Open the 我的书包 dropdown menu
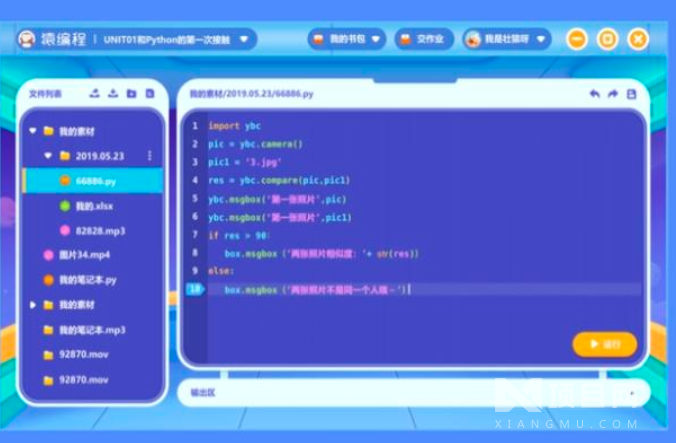 pos(346,39)
